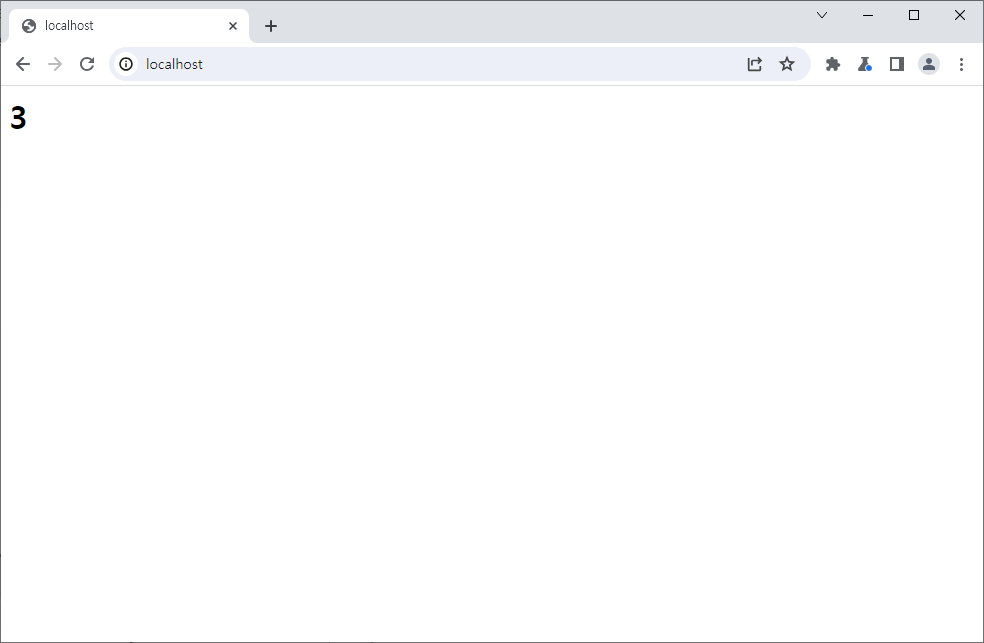The width and height of the screenshot is (984, 643).
Task: Toggle the browser side panel
Action: 897,64
